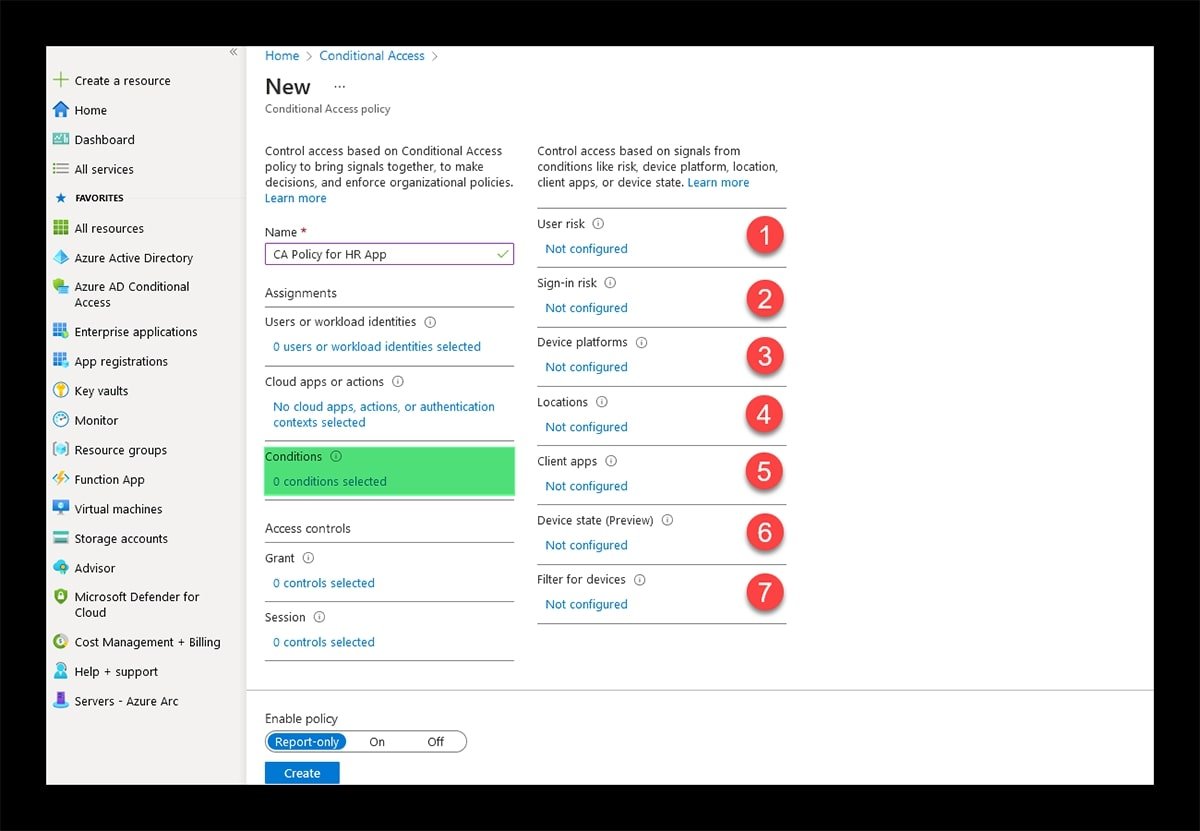Image resolution: width=1200 pixels, height=831 pixels.
Task: Set Enable policy to On
Action: pos(377,742)
